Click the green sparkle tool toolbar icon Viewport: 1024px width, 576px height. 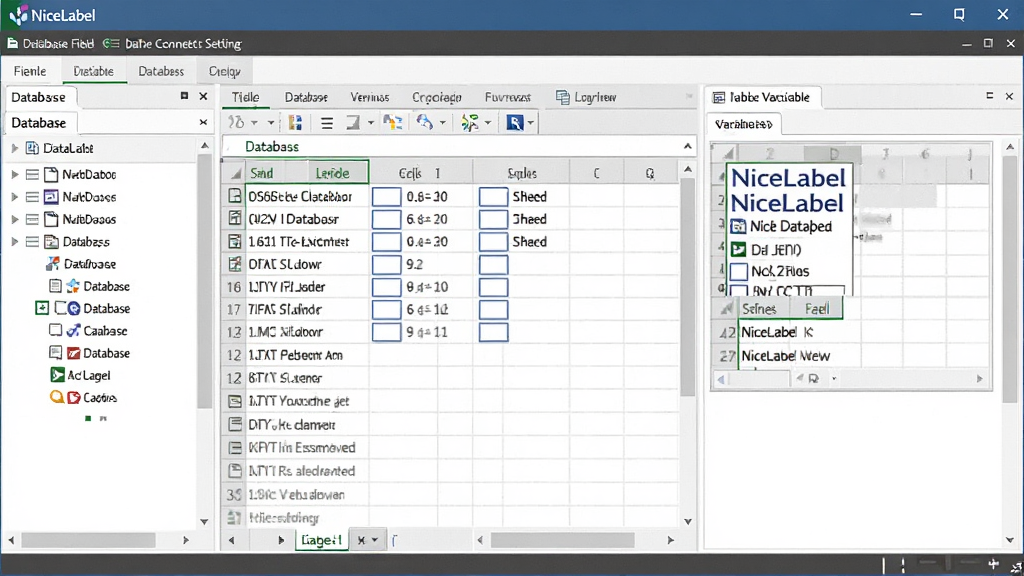[470, 123]
